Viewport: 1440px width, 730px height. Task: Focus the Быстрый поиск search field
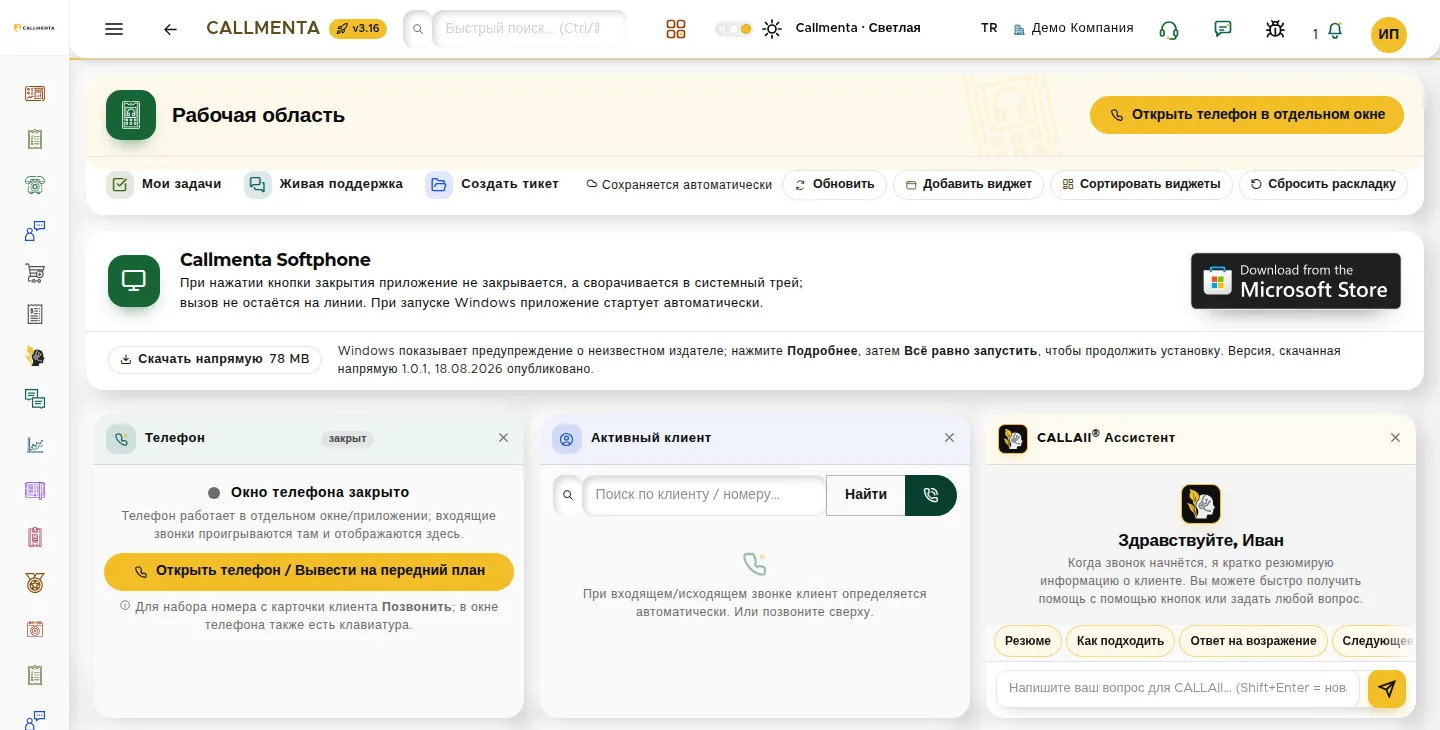(x=529, y=29)
